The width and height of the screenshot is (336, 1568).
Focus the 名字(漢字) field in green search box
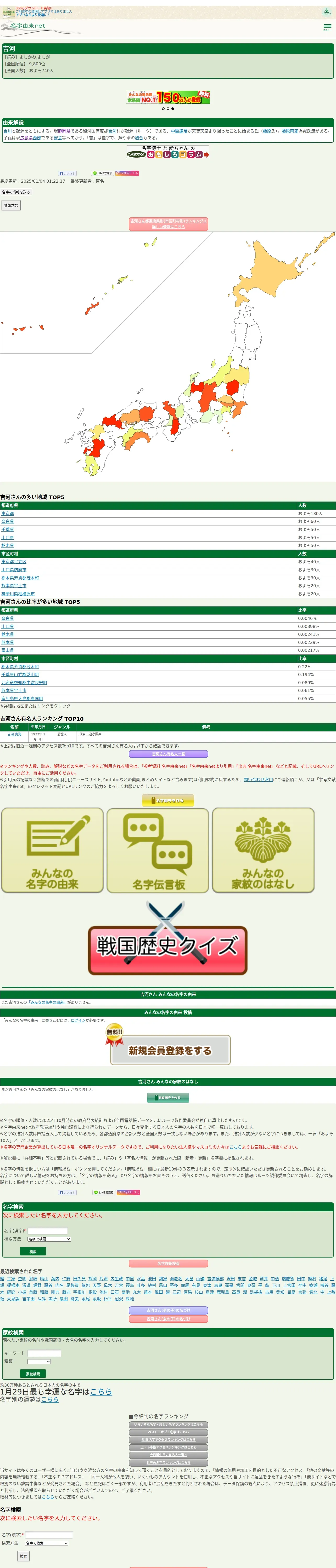click(48, 1231)
